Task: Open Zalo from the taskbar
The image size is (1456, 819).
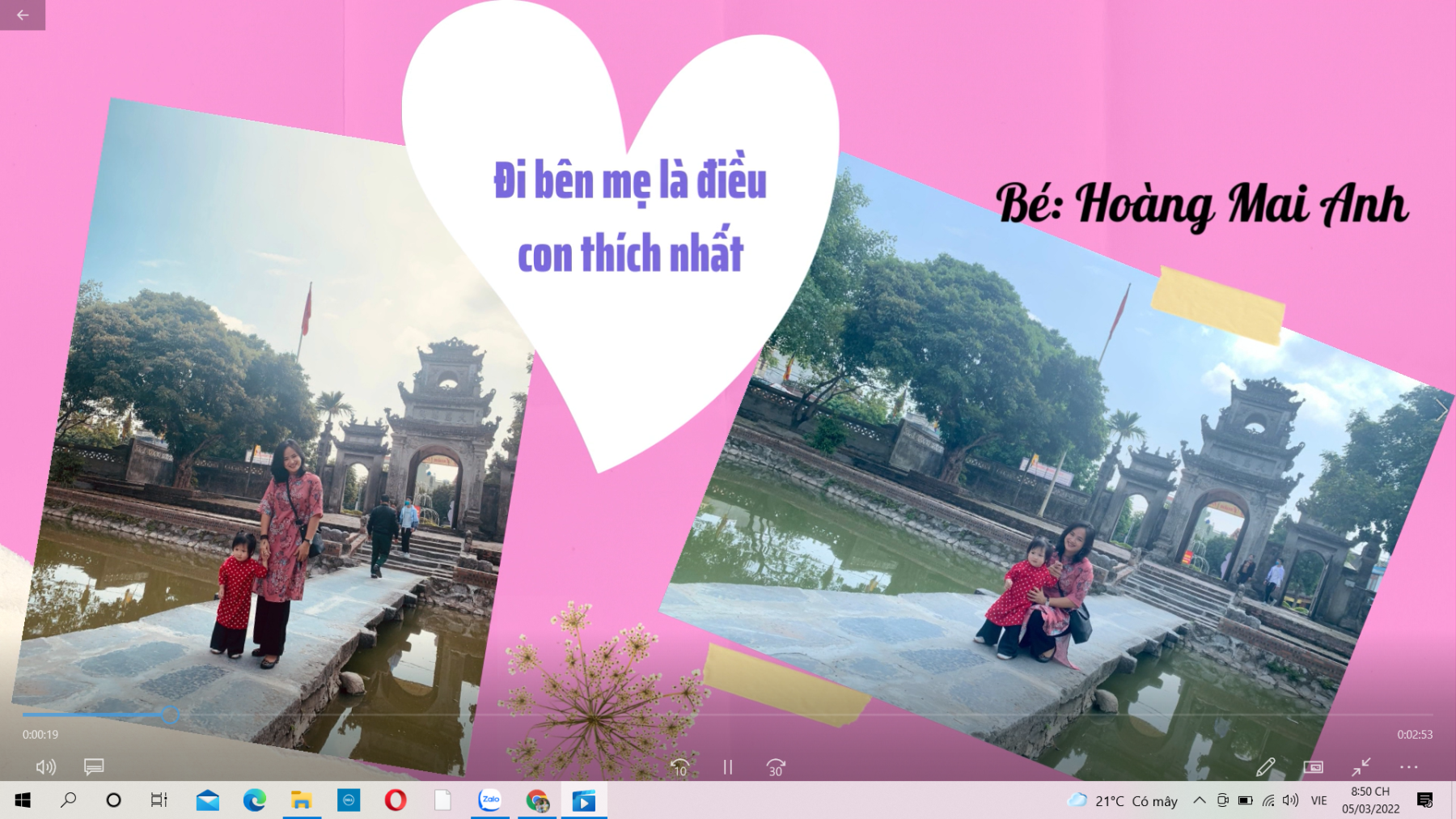Action: tap(489, 800)
